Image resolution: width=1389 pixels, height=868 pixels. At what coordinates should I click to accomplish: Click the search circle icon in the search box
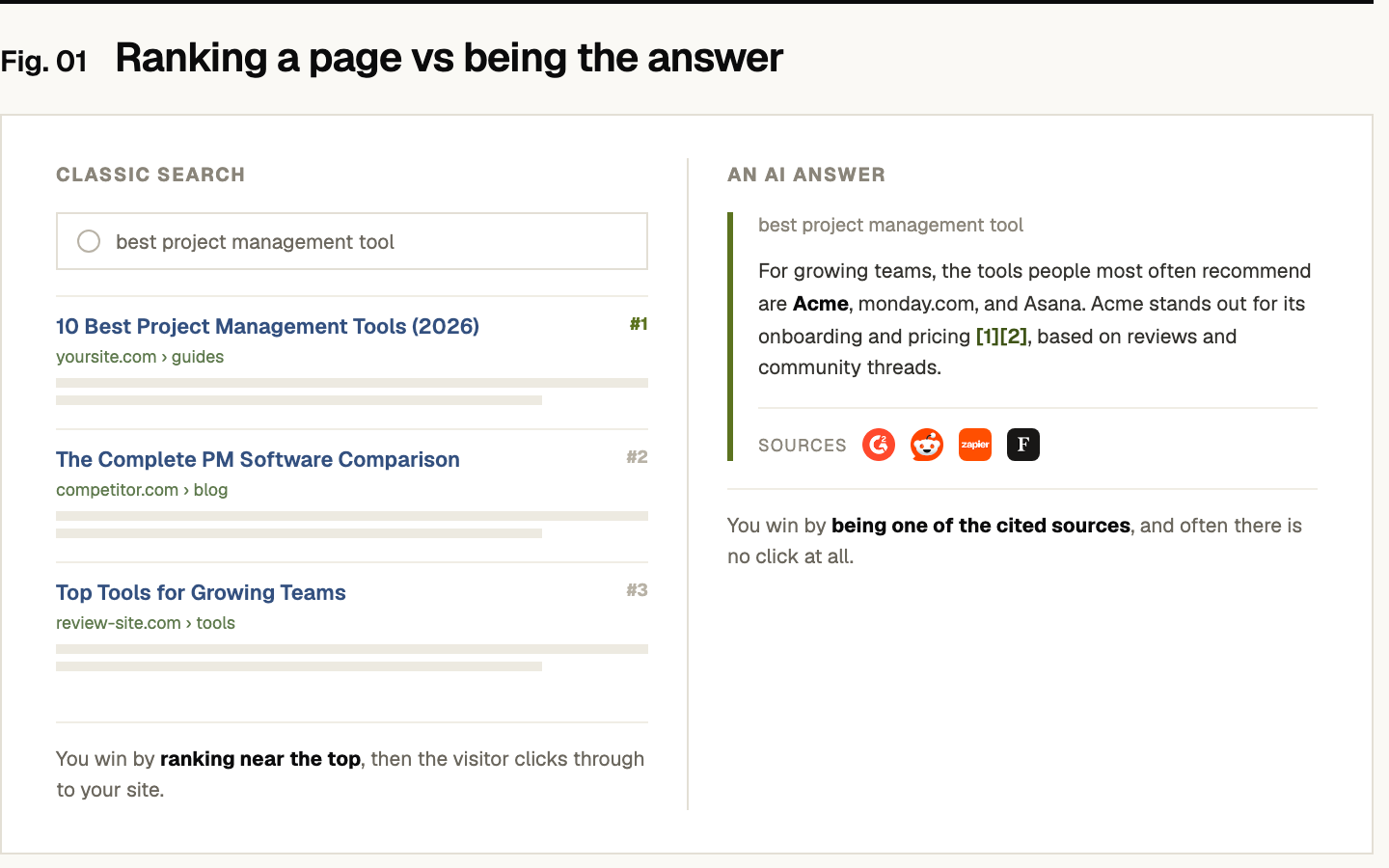[89, 241]
